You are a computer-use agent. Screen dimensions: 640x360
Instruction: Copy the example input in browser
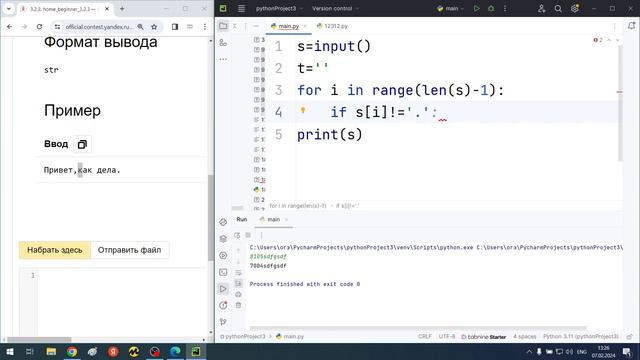click(82, 144)
